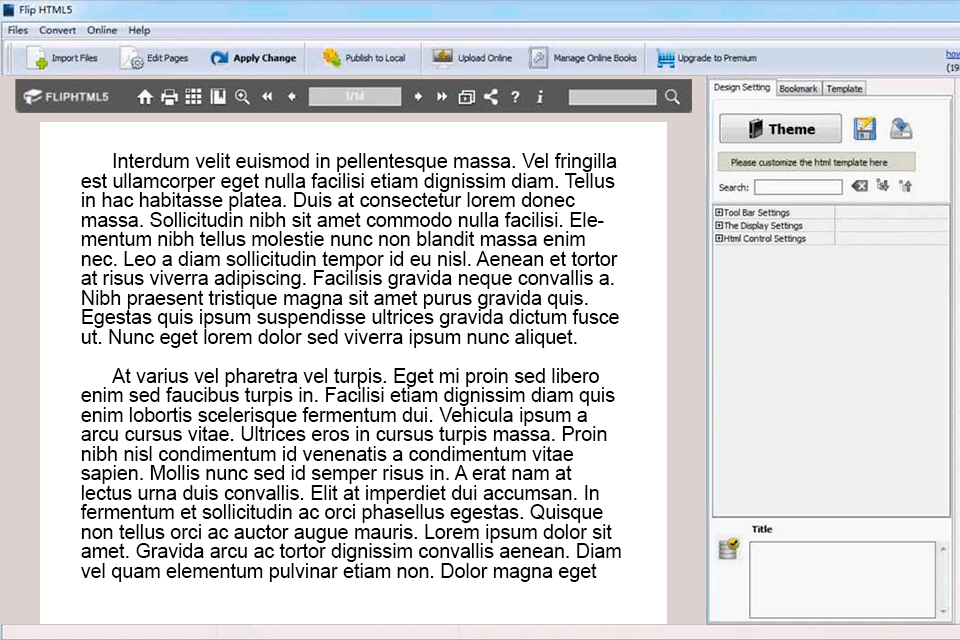Viewport: 960px width, 640px height.
Task: Switch to Template tab
Action: tap(844, 89)
